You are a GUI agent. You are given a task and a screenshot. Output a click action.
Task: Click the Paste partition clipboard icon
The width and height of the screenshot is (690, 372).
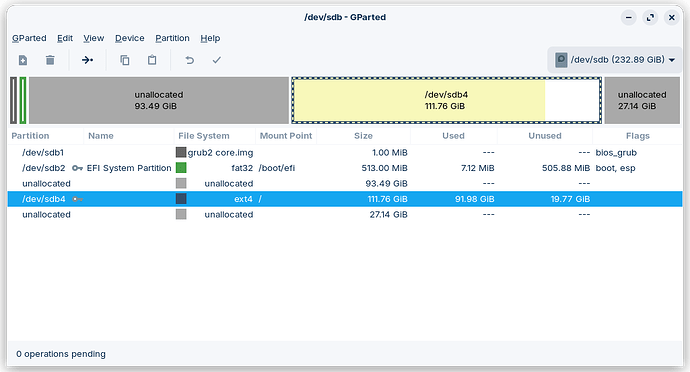152,60
